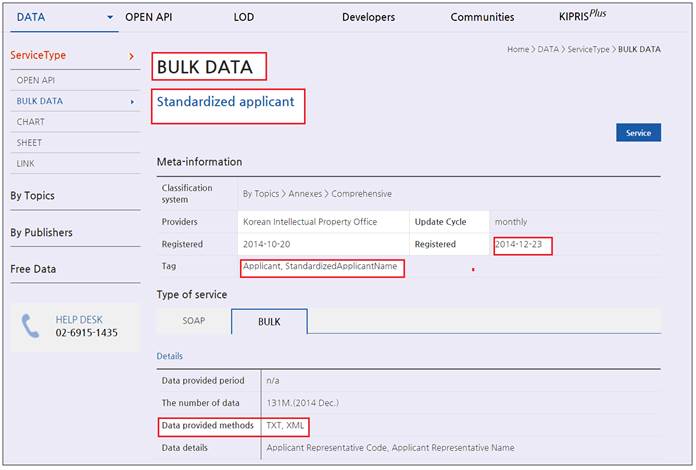Select the ServiceType sidebar heading
This screenshot has height=470, width=696.
38,55
